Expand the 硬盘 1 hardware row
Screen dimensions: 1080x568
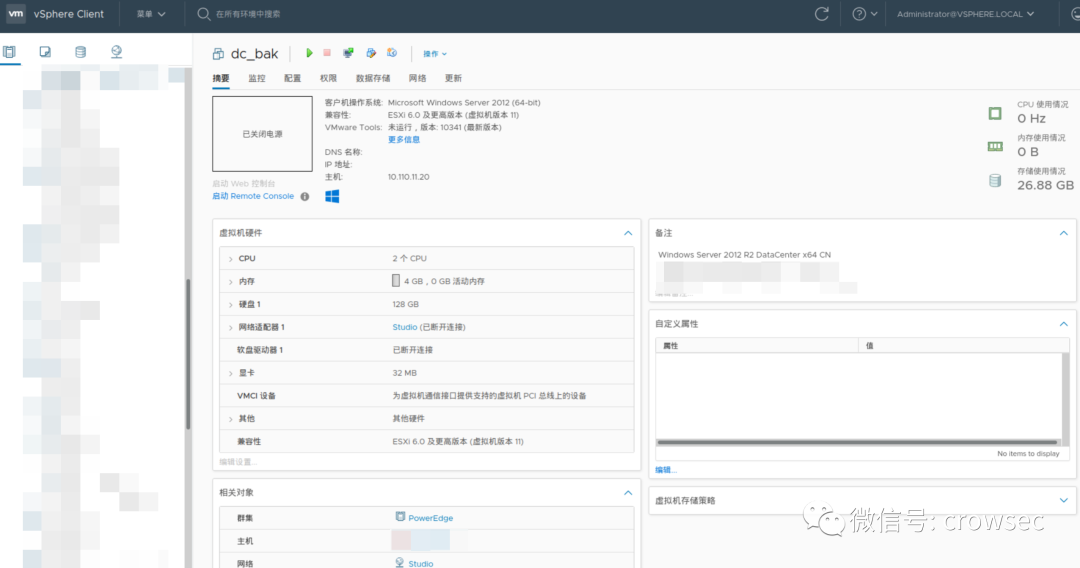[x=231, y=304]
